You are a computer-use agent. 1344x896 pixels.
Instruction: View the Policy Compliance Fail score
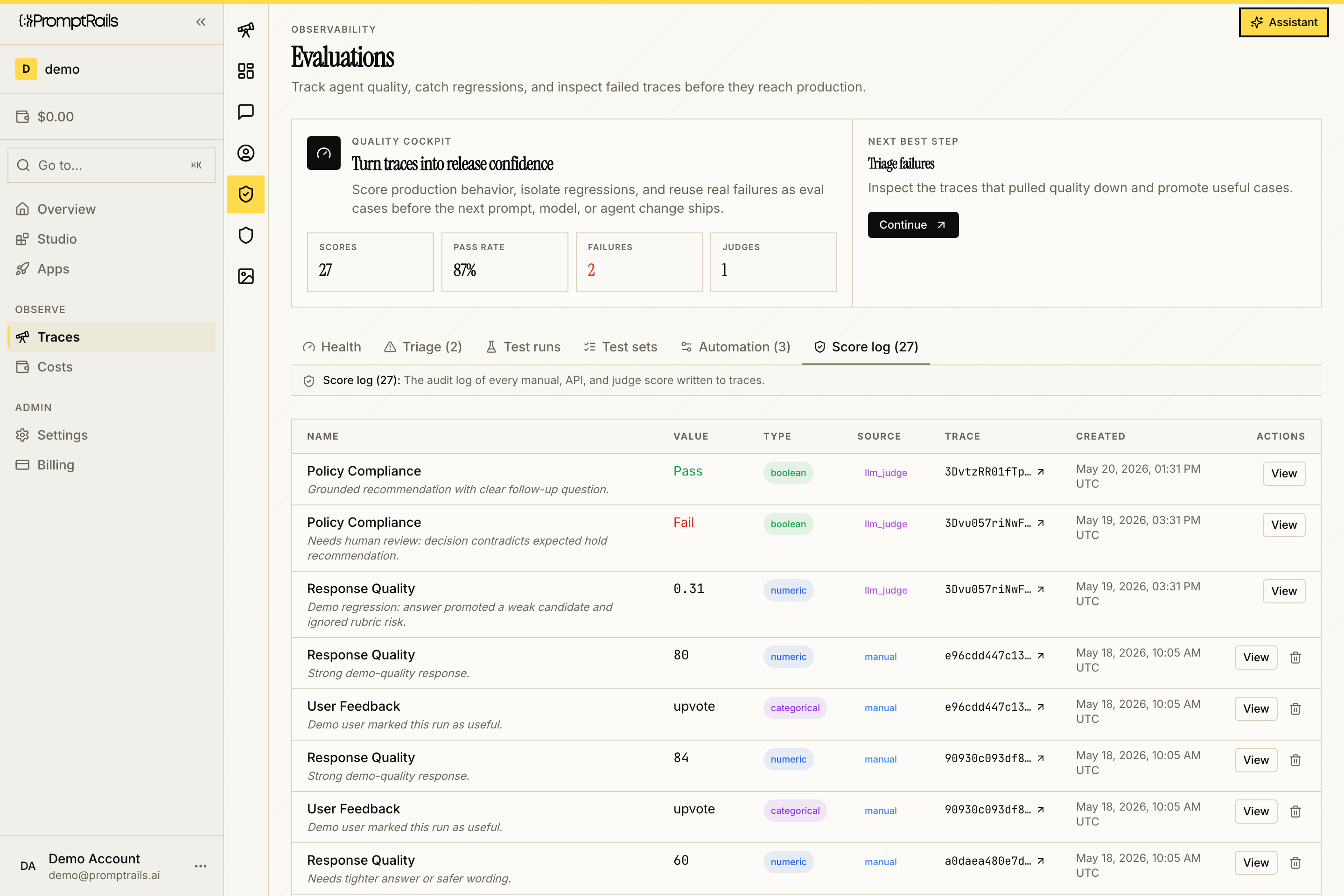pos(1283,525)
